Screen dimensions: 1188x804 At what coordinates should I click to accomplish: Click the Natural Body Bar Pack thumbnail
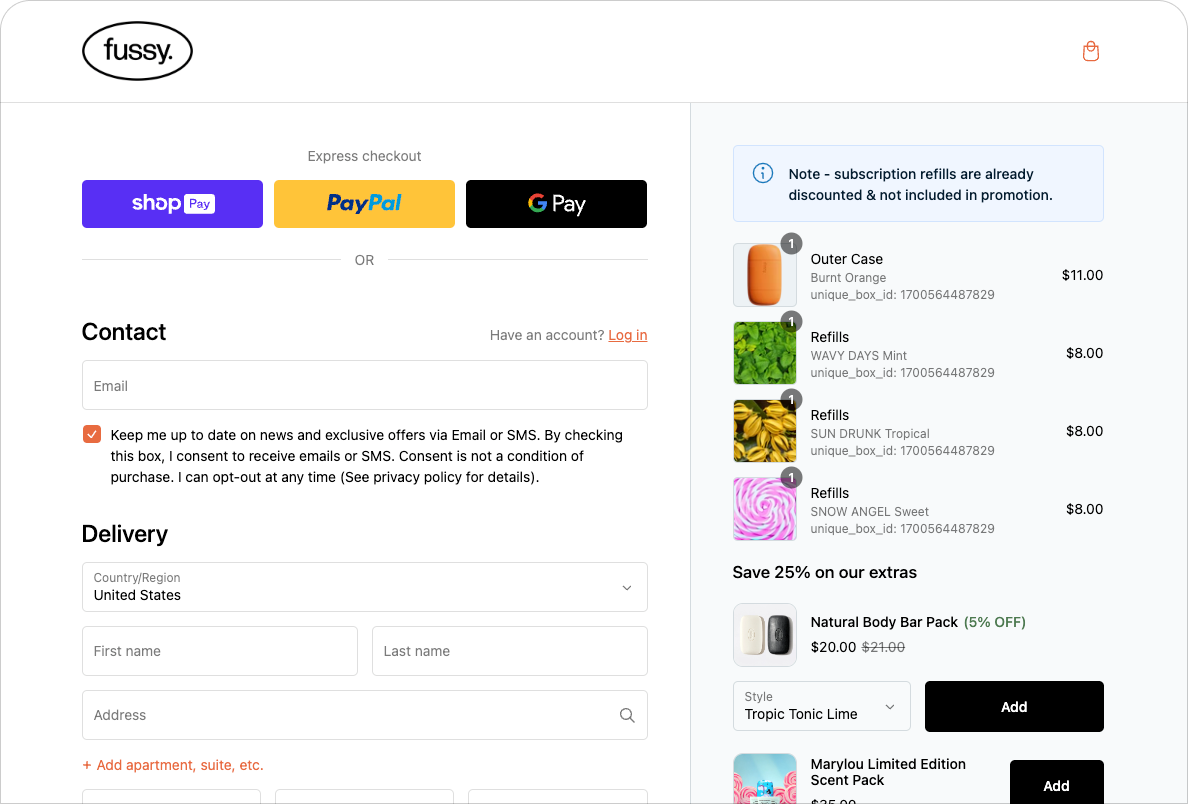point(764,635)
